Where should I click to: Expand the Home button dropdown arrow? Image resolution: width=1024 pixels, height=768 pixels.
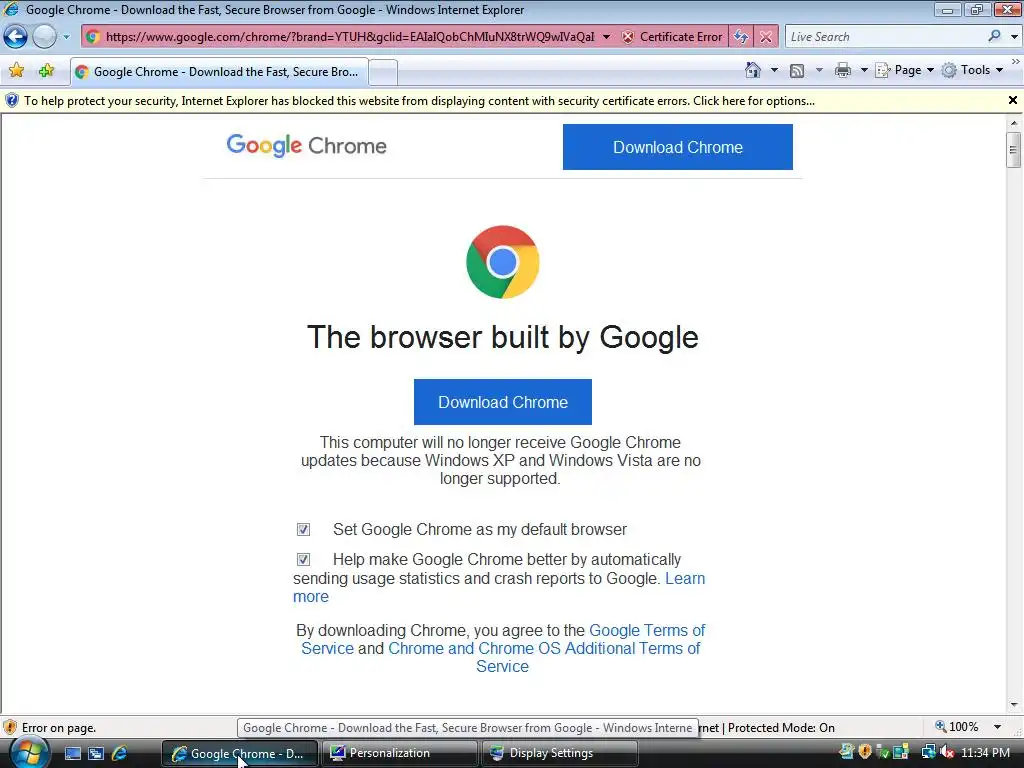coord(775,70)
